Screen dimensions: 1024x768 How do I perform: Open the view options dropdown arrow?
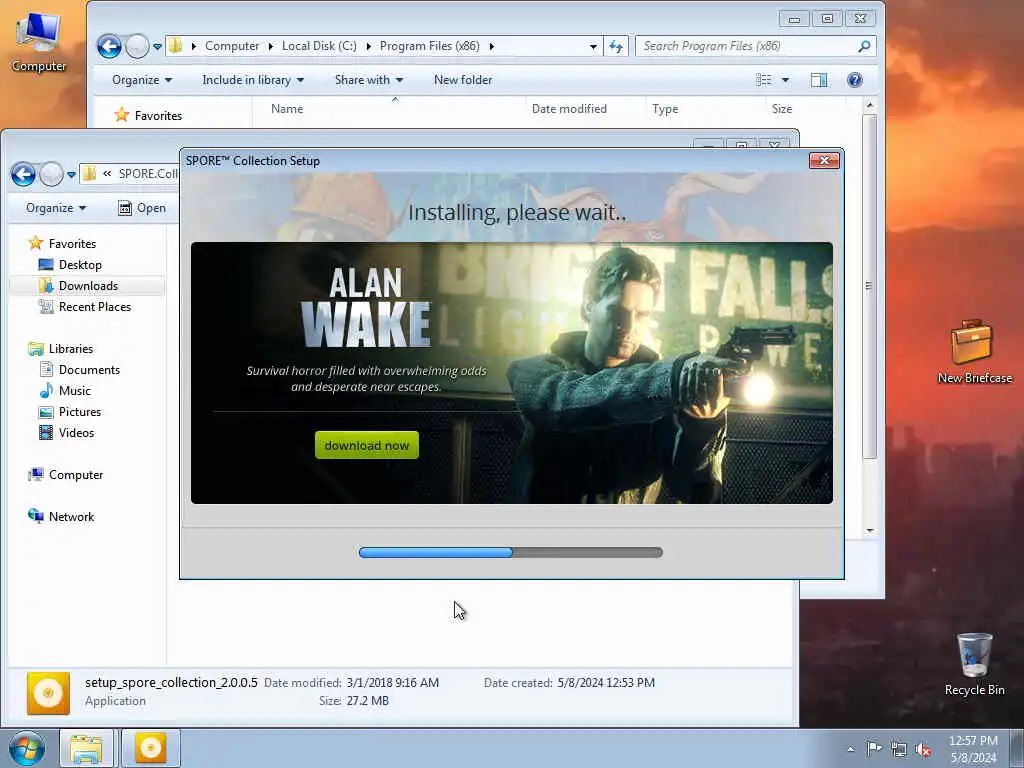pyautogui.click(x=785, y=80)
